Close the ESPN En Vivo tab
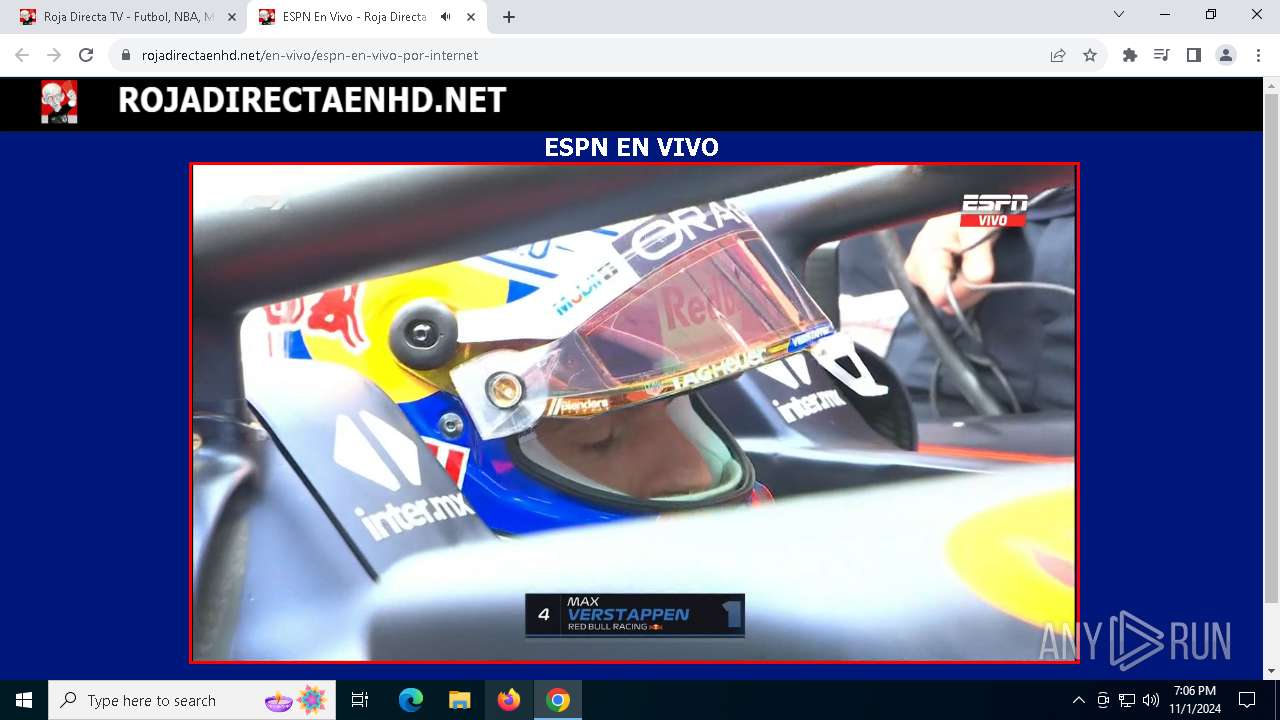Viewport: 1280px width, 720px height. click(x=471, y=17)
